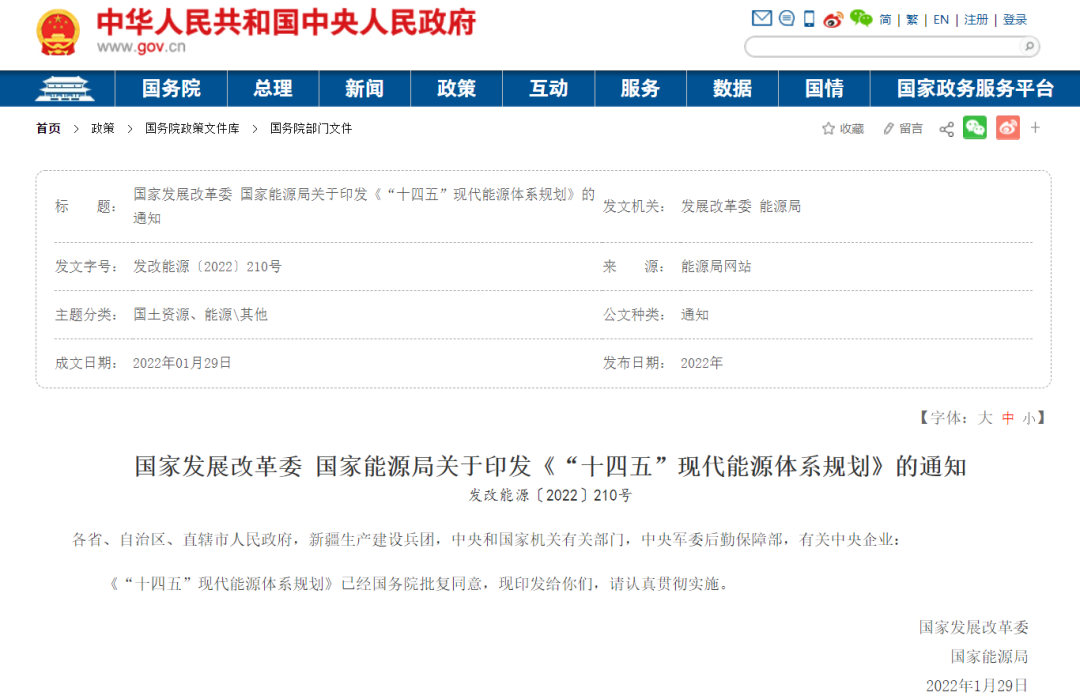This screenshot has height=696, width=1080.
Task: Open the 政策 navigation tab
Action: point(456,88)
